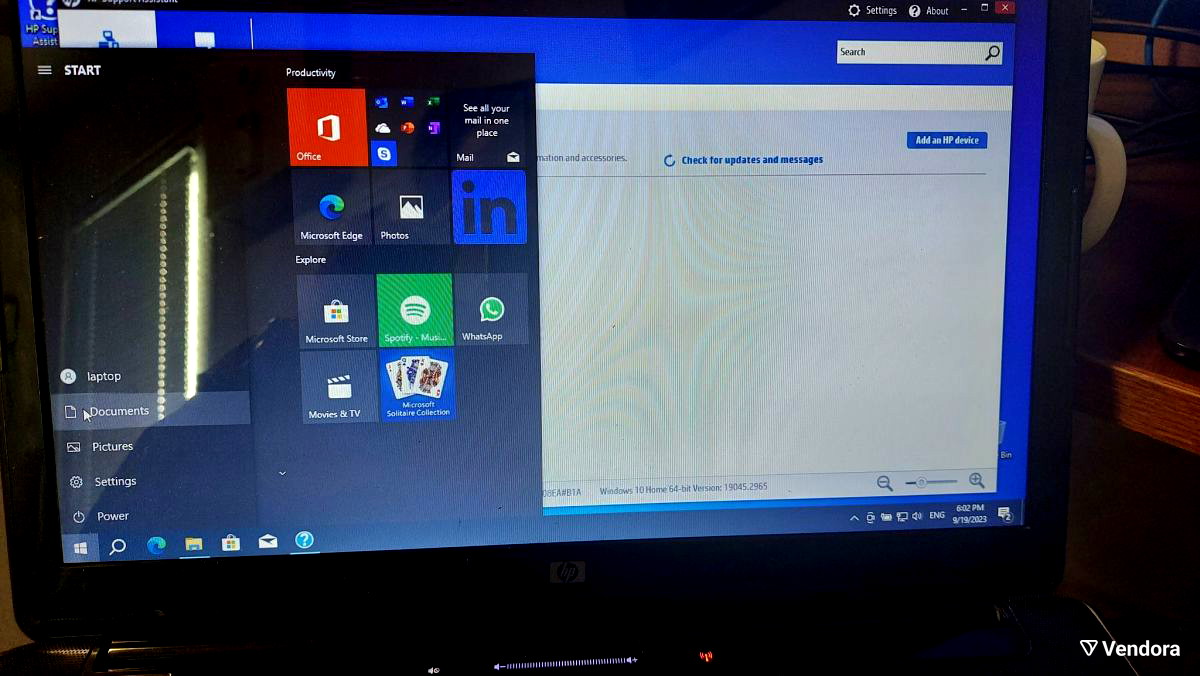Open OneNote from the Office apps folder
This screenshot has width=1200, height=676.
click(x=433, y=128)
